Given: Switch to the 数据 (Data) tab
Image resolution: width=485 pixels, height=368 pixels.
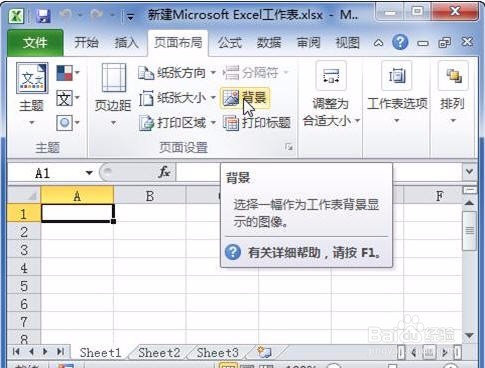Looking at the screenshot, I should coord(269,43).
